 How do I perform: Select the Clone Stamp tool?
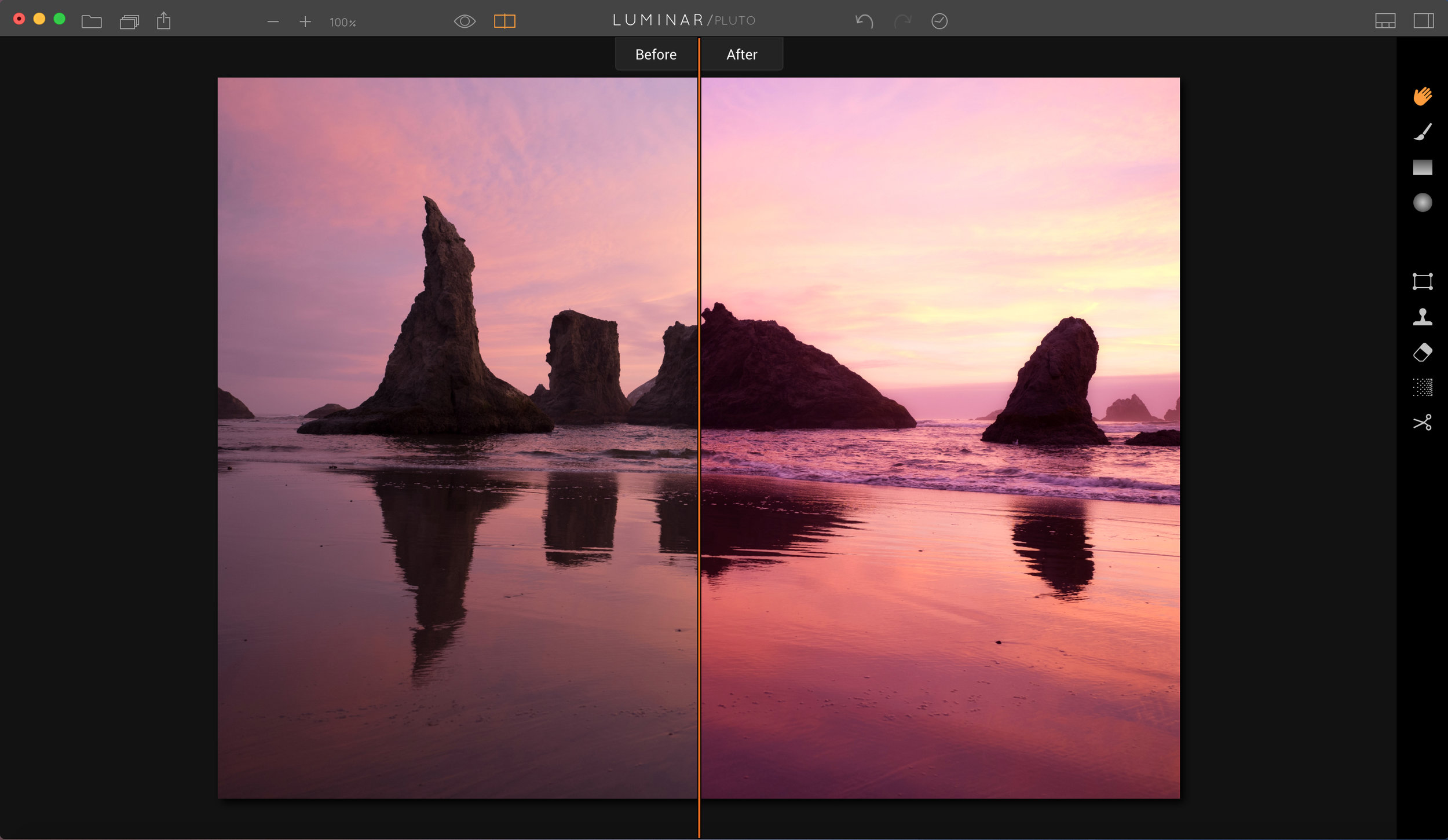[x=1423, y=317]
